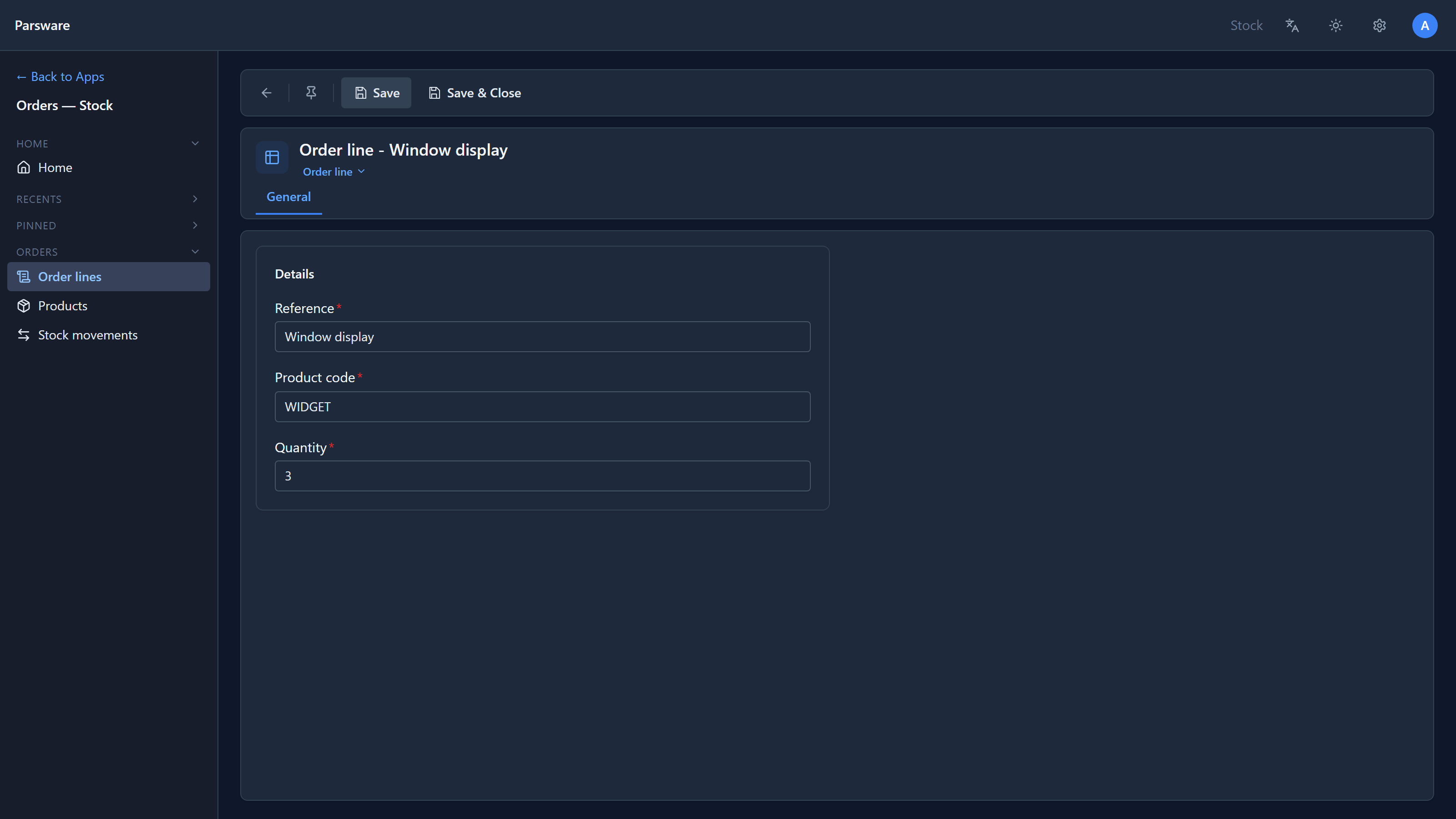Click the Home house icon
This screenshot has width=1456, height=819.
[x=24, y=167]
